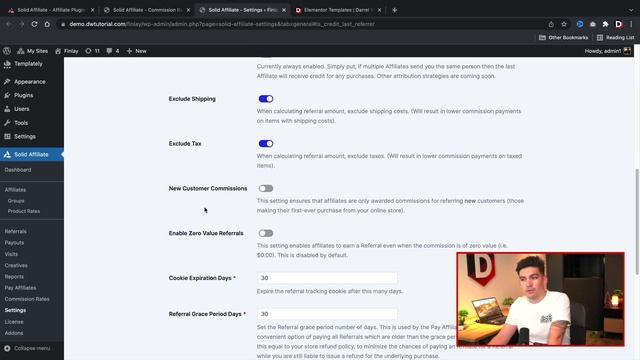Close the Elementor Templates tab
This screenshot has width=640, height=360.
pos(379,10)
